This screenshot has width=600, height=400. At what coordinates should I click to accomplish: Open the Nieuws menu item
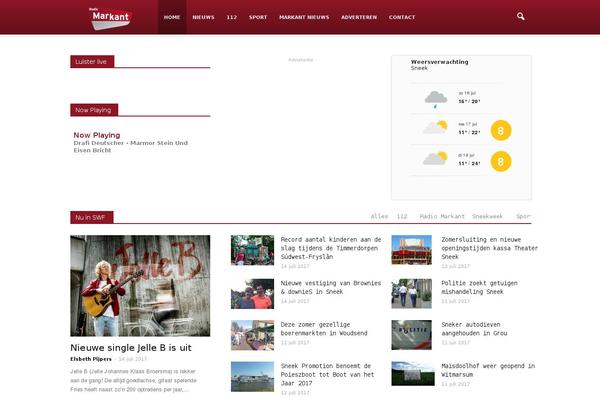[203, 17]
